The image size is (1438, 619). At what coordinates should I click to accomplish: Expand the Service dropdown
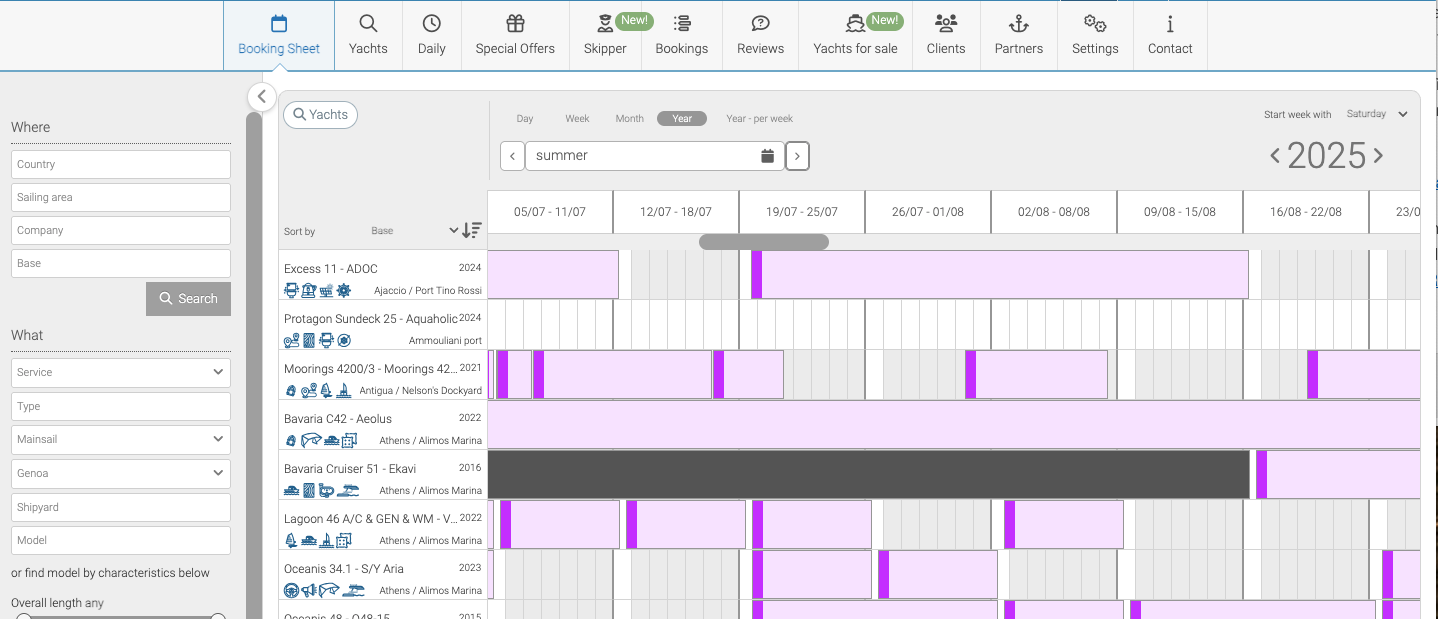pos(121,372)
